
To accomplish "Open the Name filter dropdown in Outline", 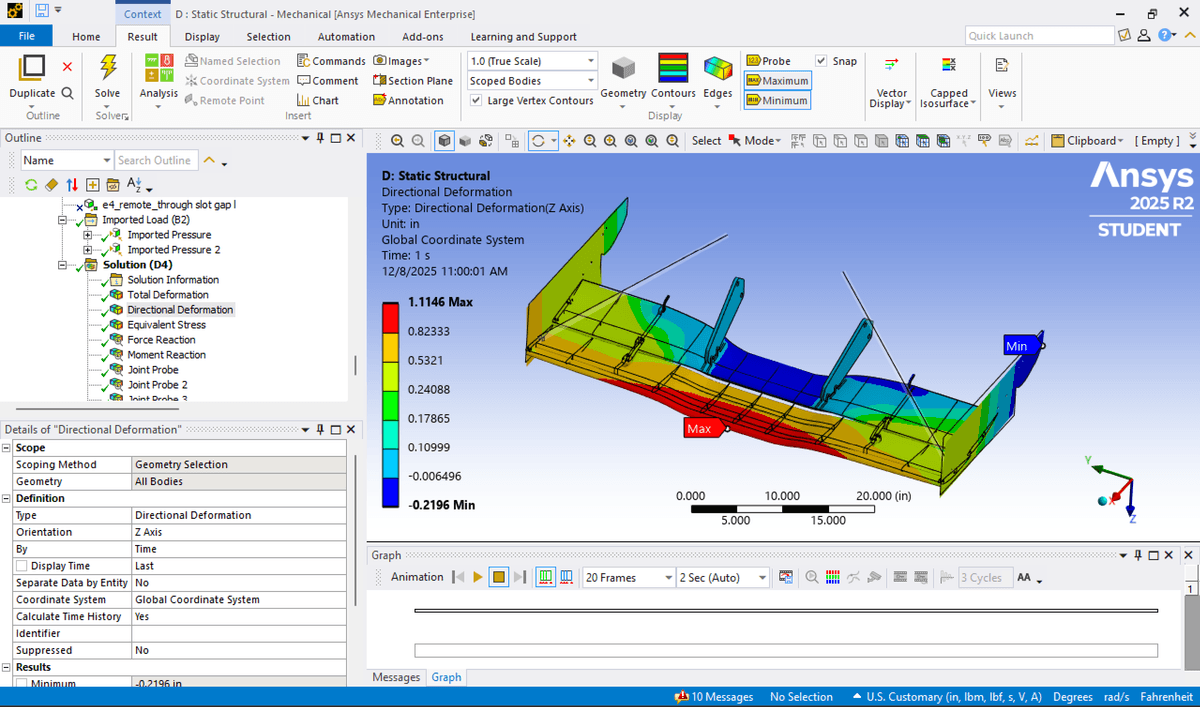I will [107, 160].
